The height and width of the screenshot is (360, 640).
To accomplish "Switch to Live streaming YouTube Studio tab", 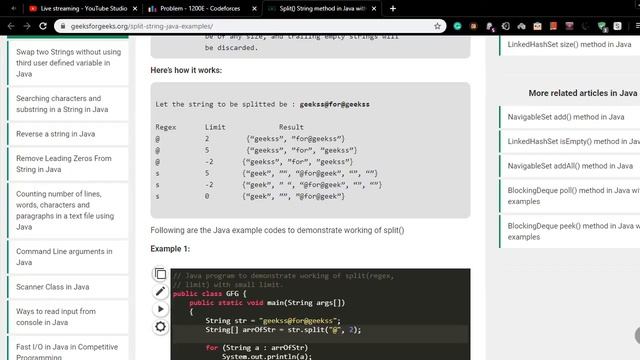I will [x=83, y=8].
